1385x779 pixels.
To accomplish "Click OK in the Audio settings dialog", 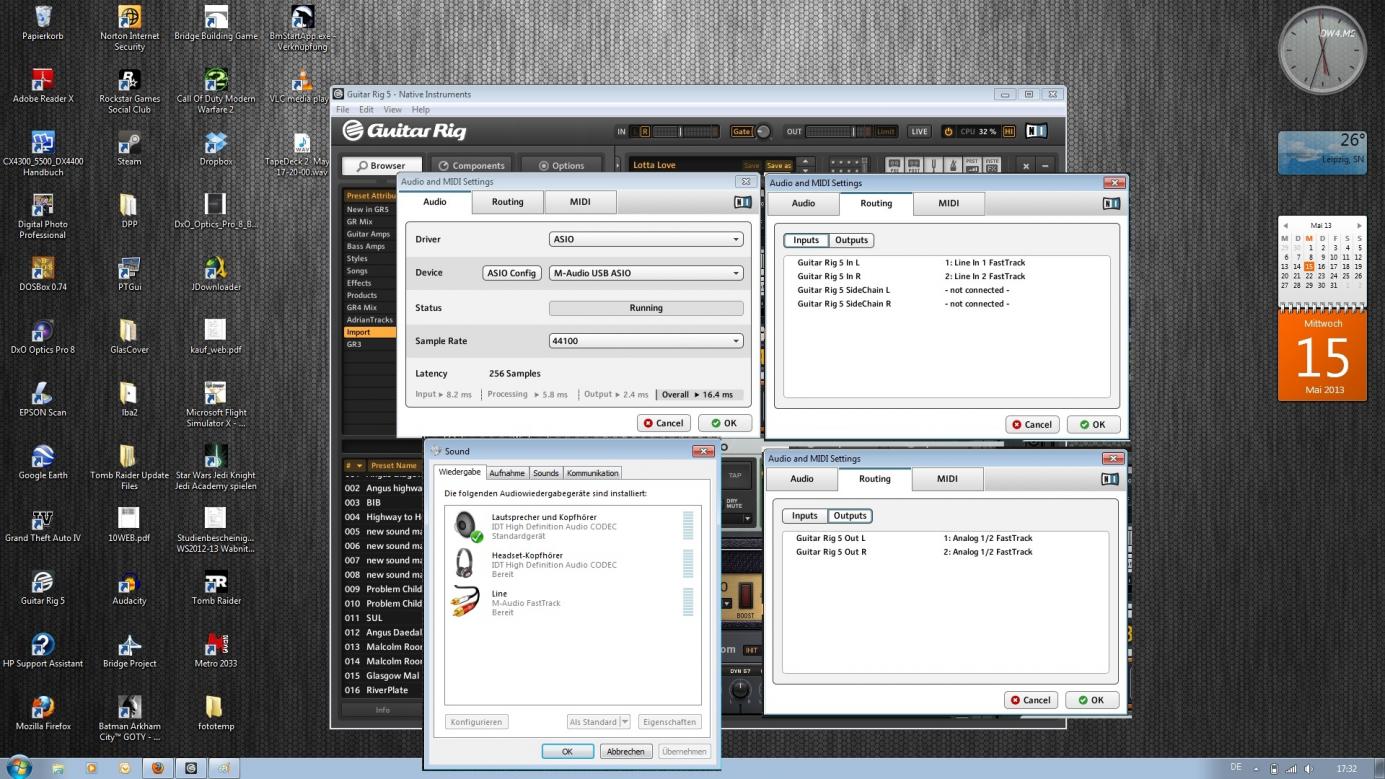I will click(725, 423).
